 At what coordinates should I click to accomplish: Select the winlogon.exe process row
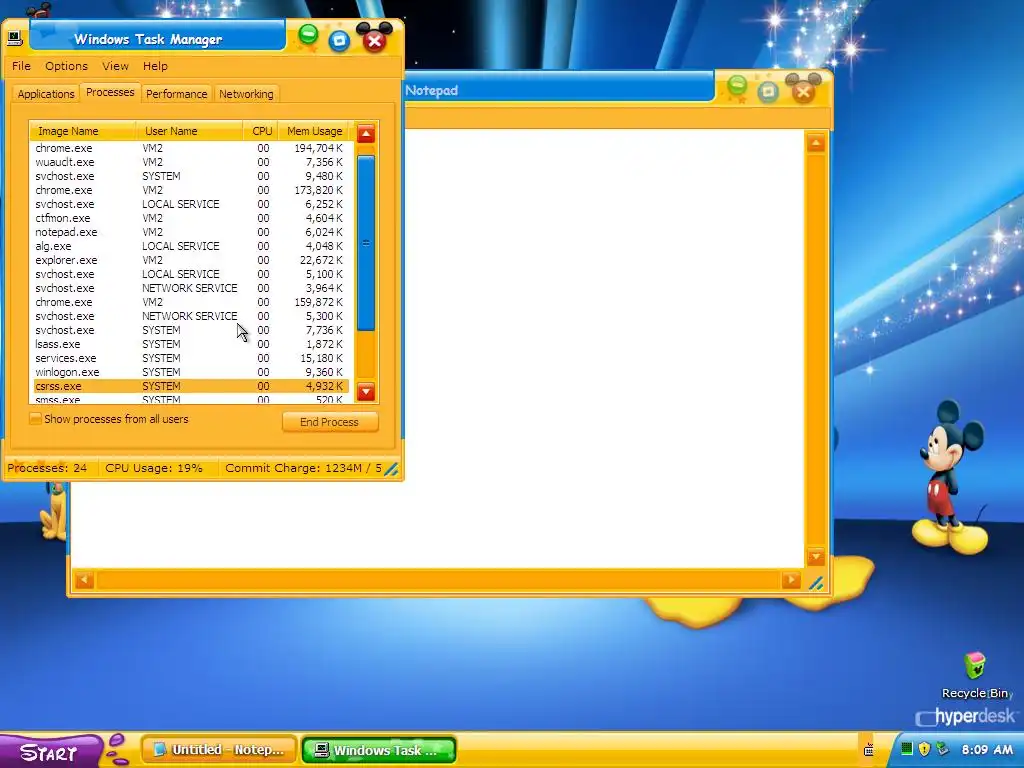point(191,372)
